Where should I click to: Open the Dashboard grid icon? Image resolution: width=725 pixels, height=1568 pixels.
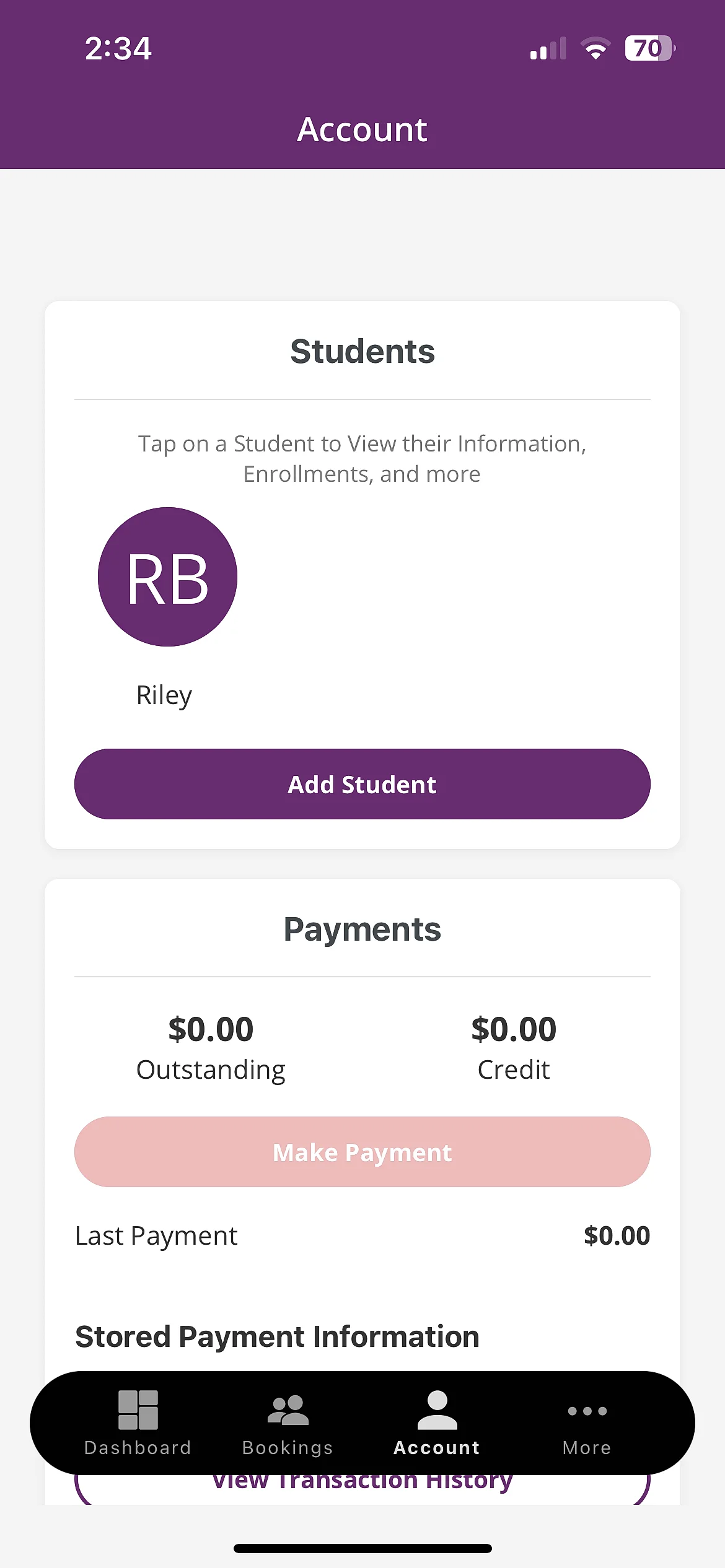(138, 1410)
